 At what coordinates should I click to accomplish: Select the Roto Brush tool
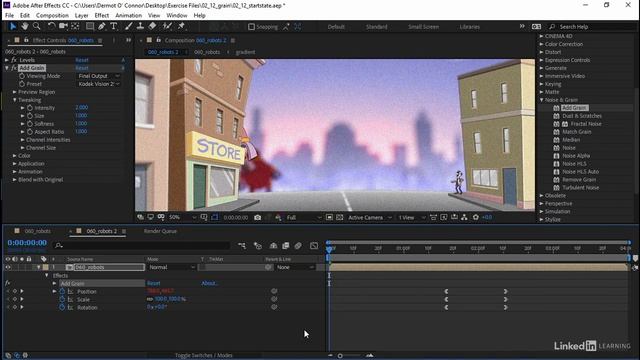point(167,27)
